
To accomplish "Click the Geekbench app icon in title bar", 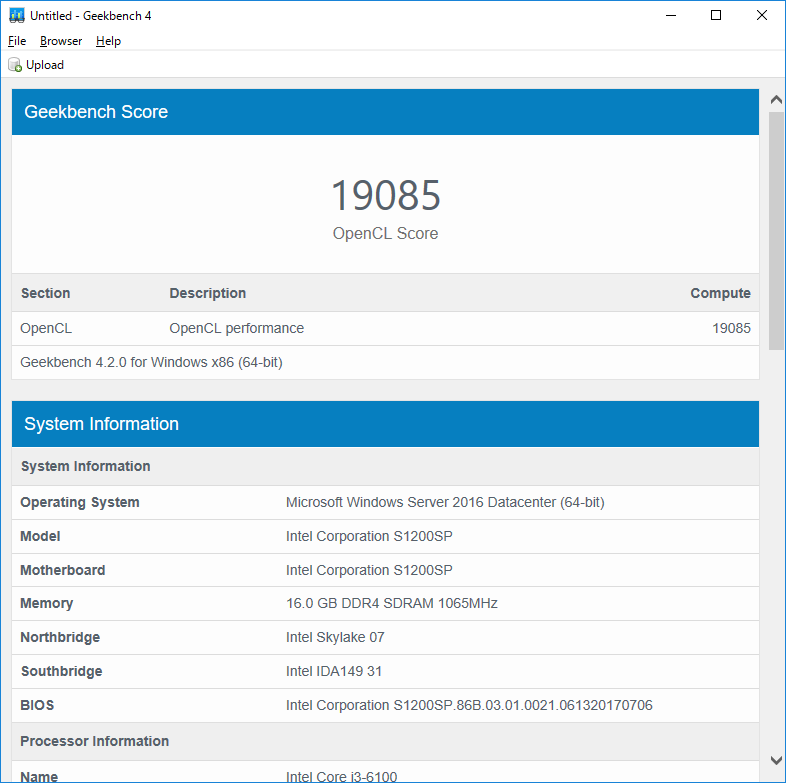I will click(17, 16).
